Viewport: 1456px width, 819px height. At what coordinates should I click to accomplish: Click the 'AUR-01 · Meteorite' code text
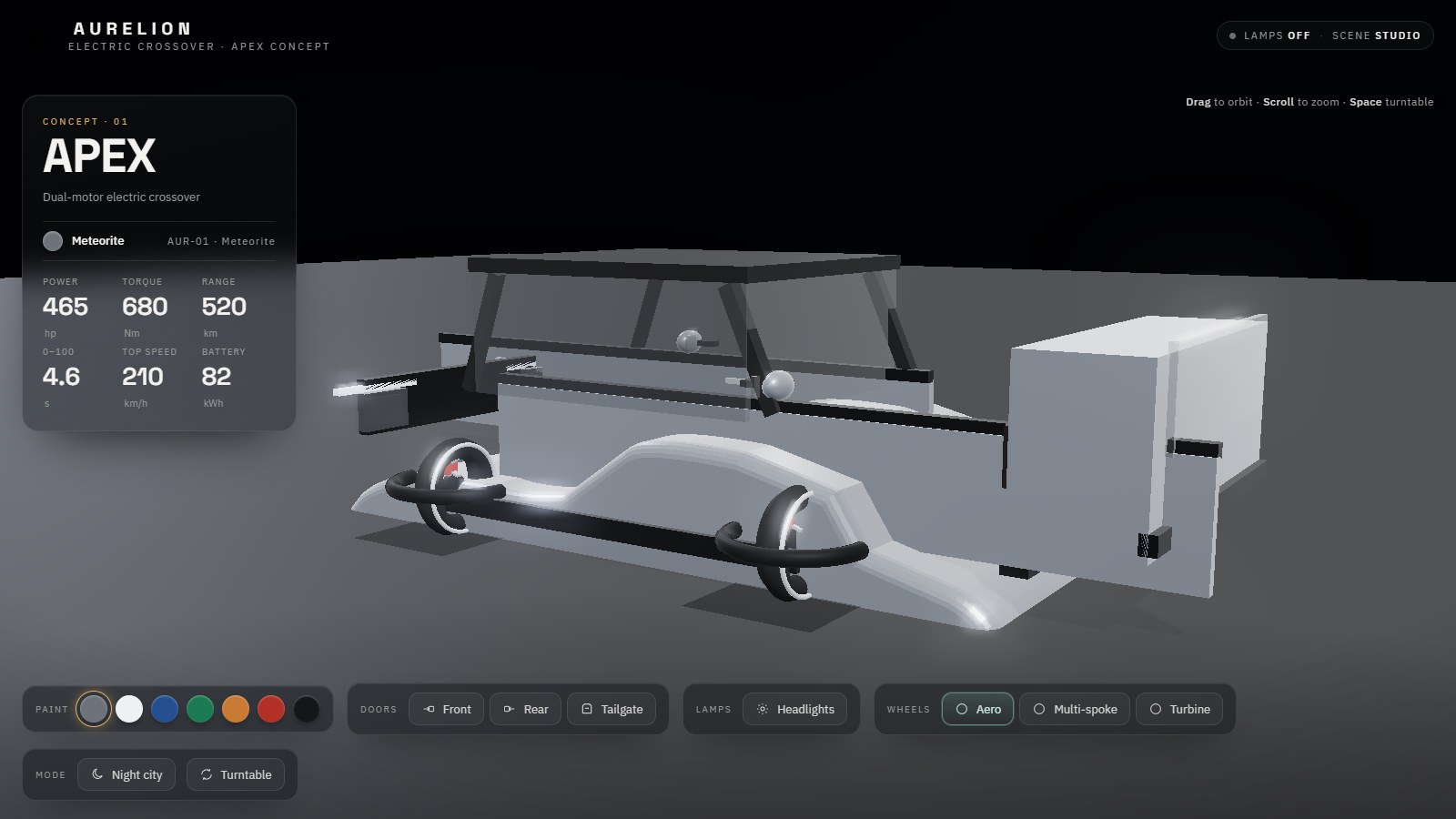[x=221, y=241]
